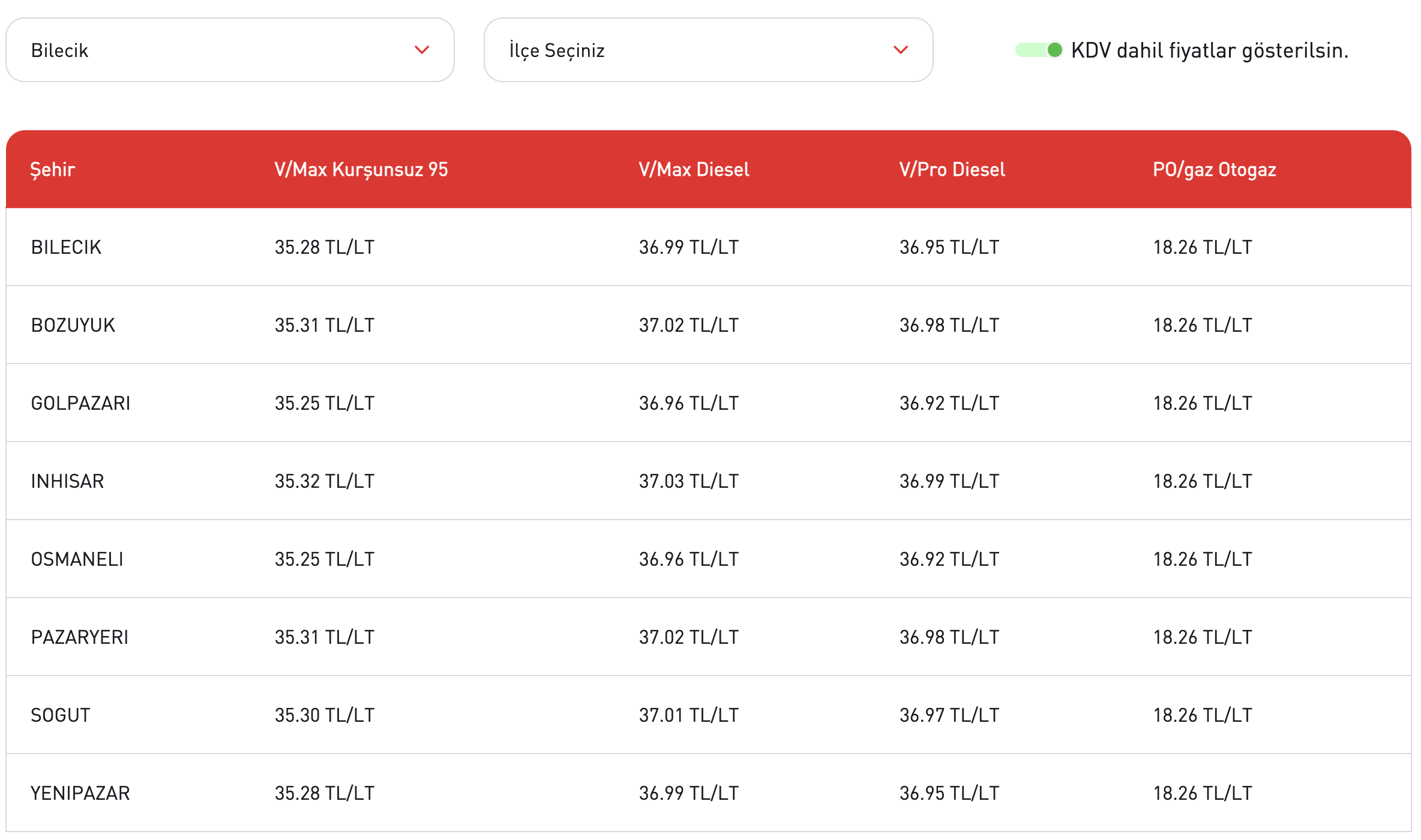The height and width of the screenshot is (840, 1421).
Task: Click BOZUYUK Kurşunsuz 95 price 35.31
Action: [324, 325]
